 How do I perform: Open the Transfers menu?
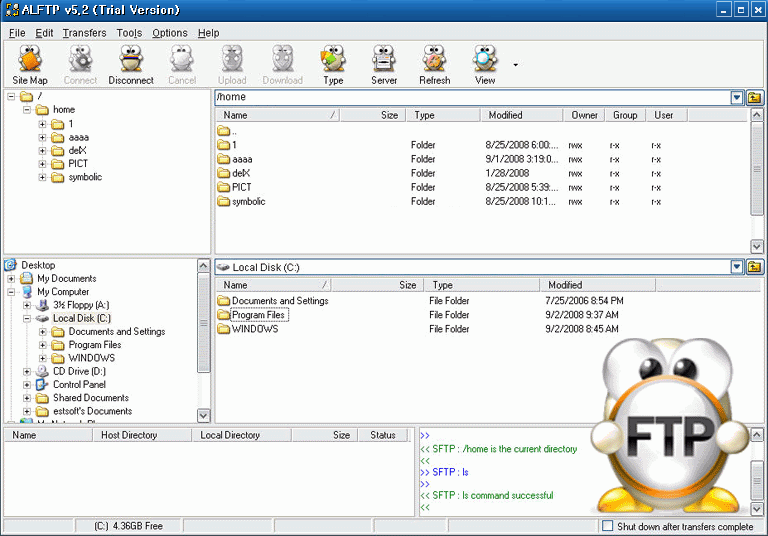pyautogui.click(x=84, y=33)
